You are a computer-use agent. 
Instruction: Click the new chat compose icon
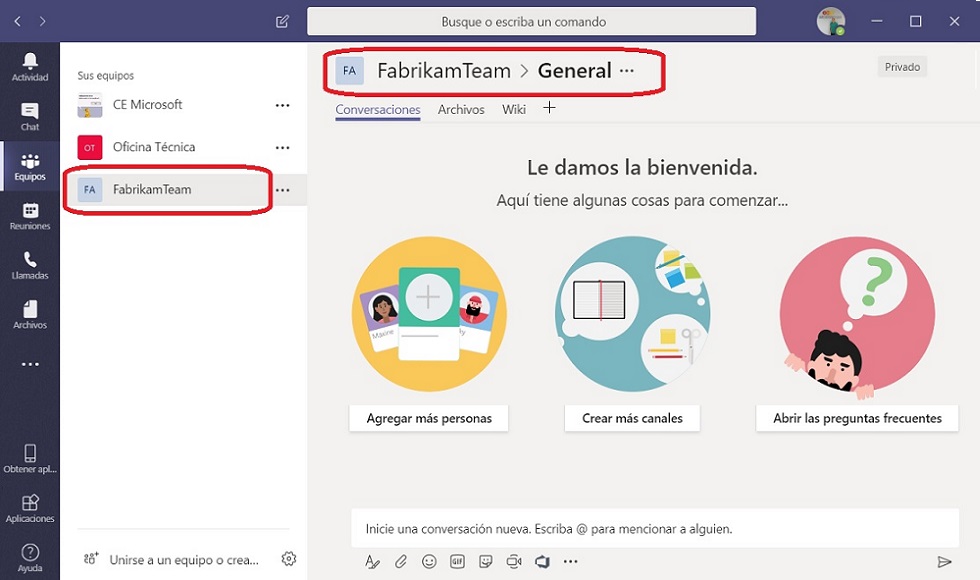click(x=282, y=22)
